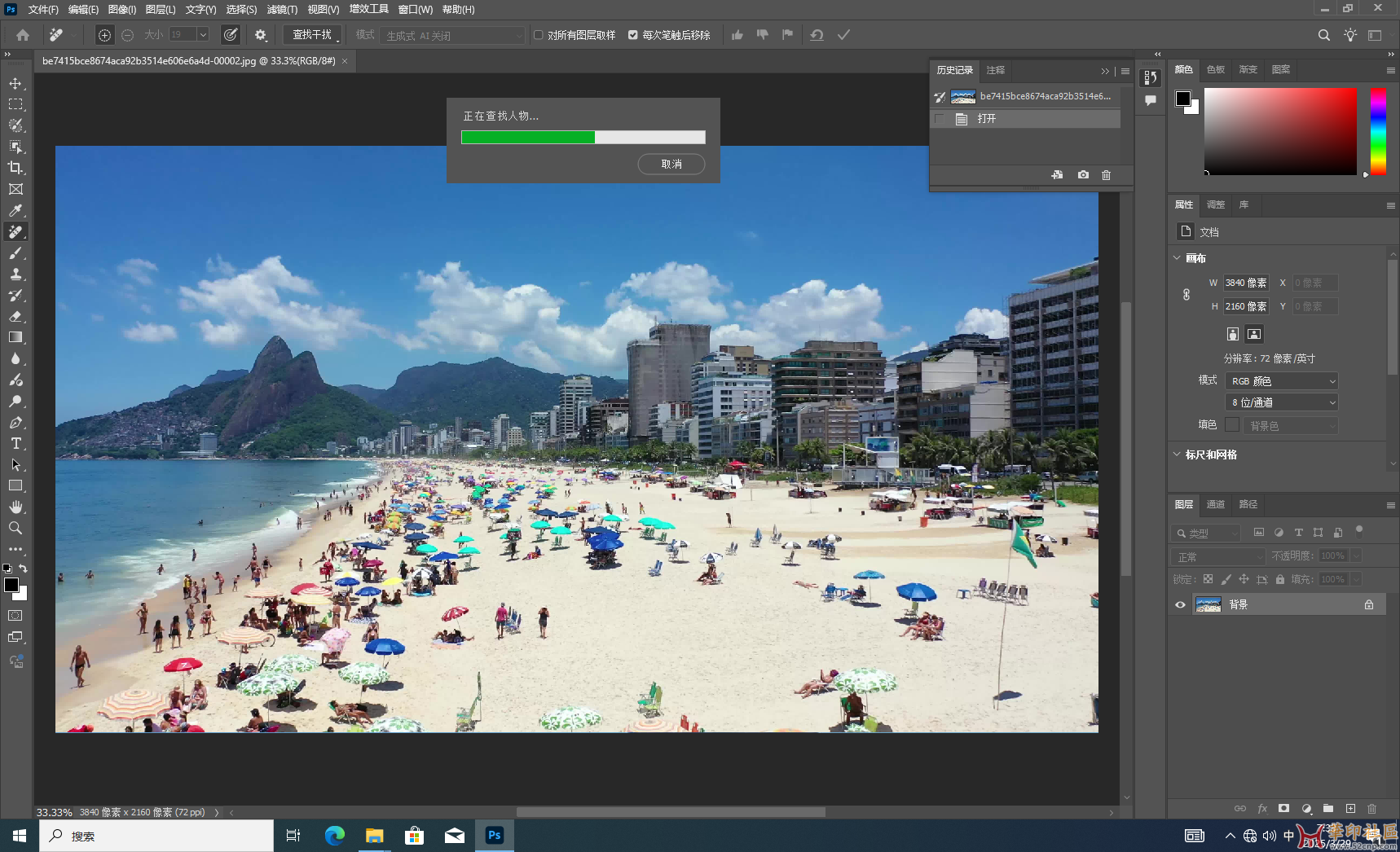Uncheck 每次笔触后移除 checkbox
The height and width of the screenshot is (852, 1400).
[632, 35]
